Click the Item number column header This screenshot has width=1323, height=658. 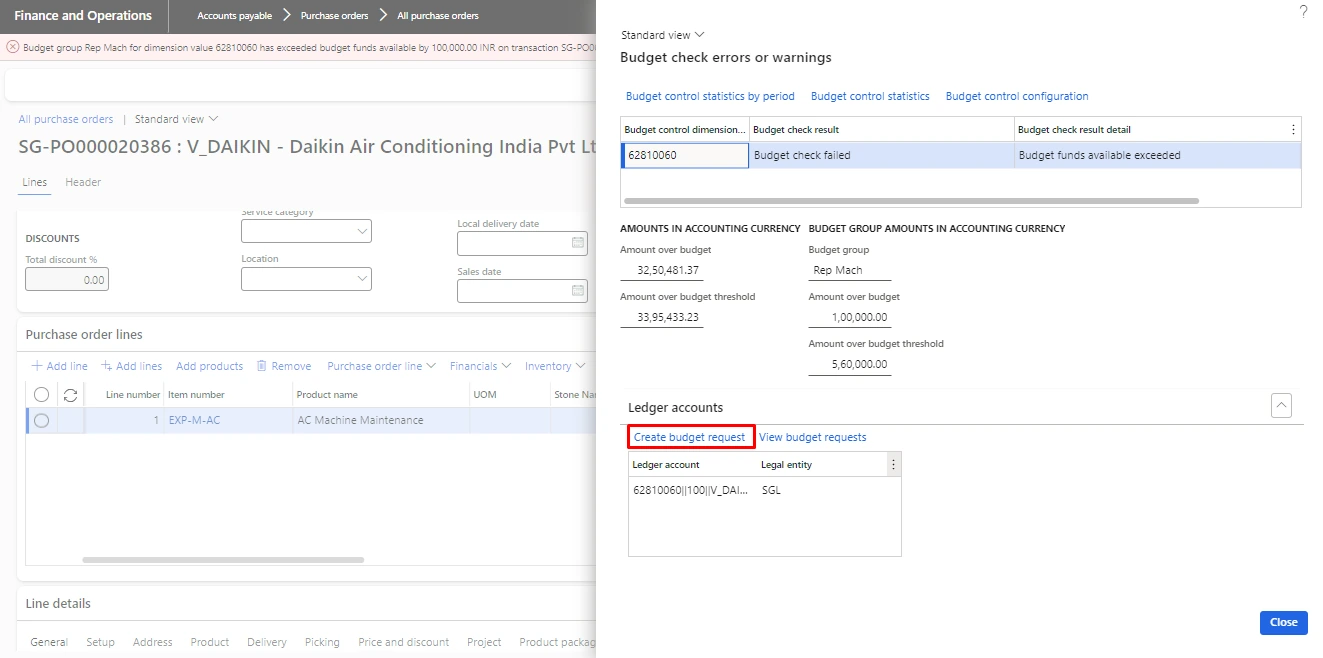[197, 395]
